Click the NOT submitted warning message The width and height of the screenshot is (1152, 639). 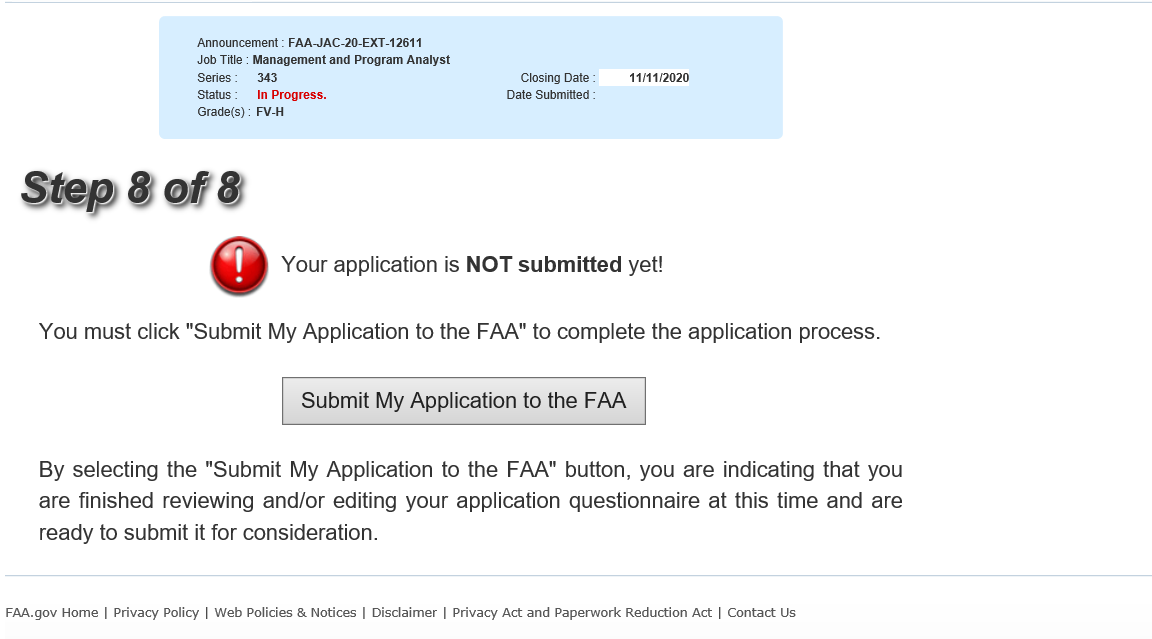pos(472,265)
